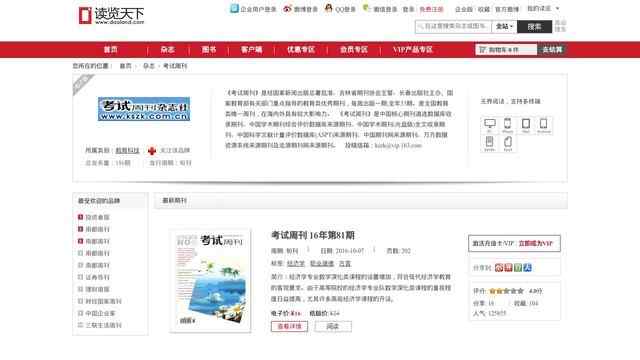640x360 pixels.
Task: Click the advanced search link beside the search button
Action: click(560, 26)
